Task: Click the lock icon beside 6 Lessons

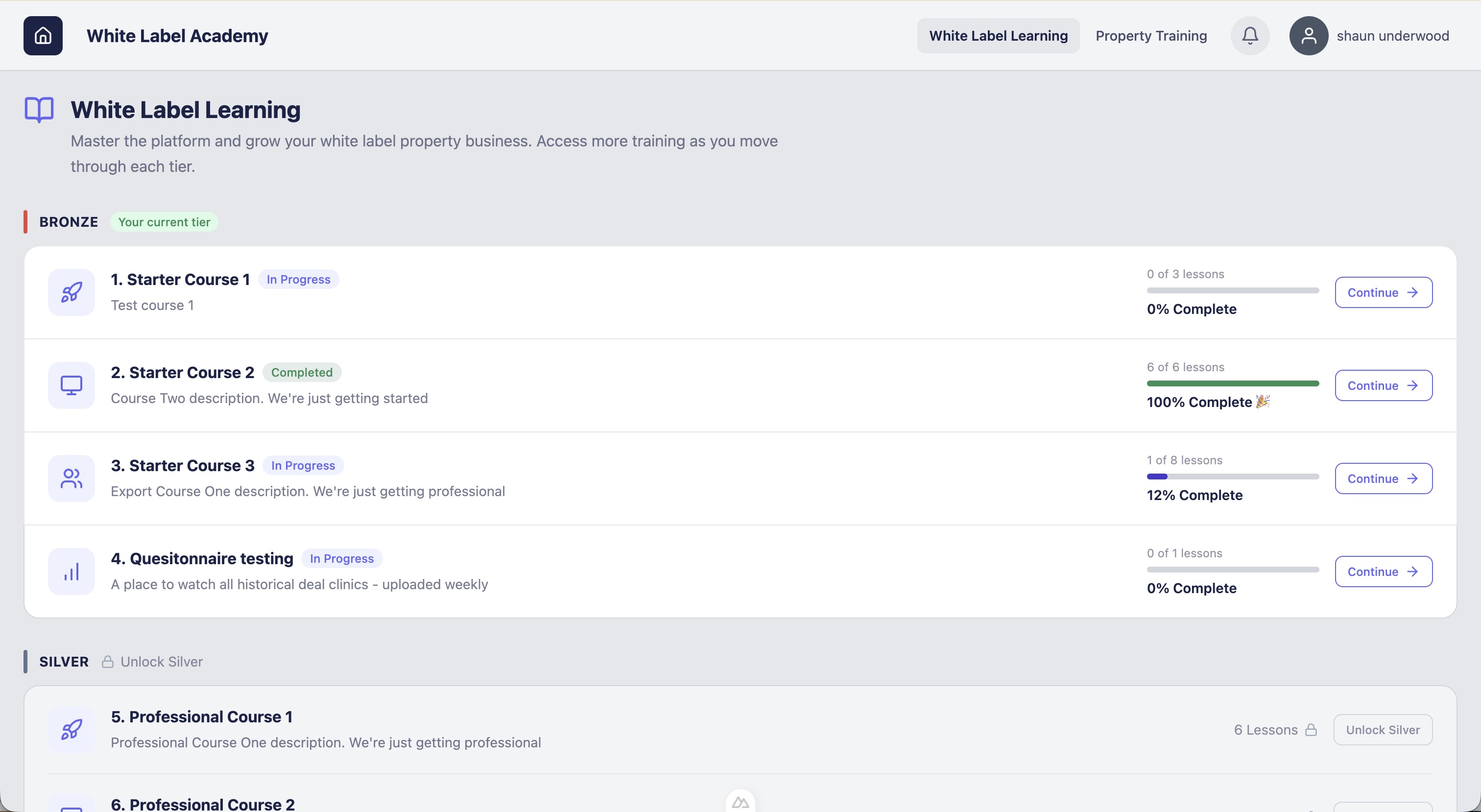Action: [1311, 730]
